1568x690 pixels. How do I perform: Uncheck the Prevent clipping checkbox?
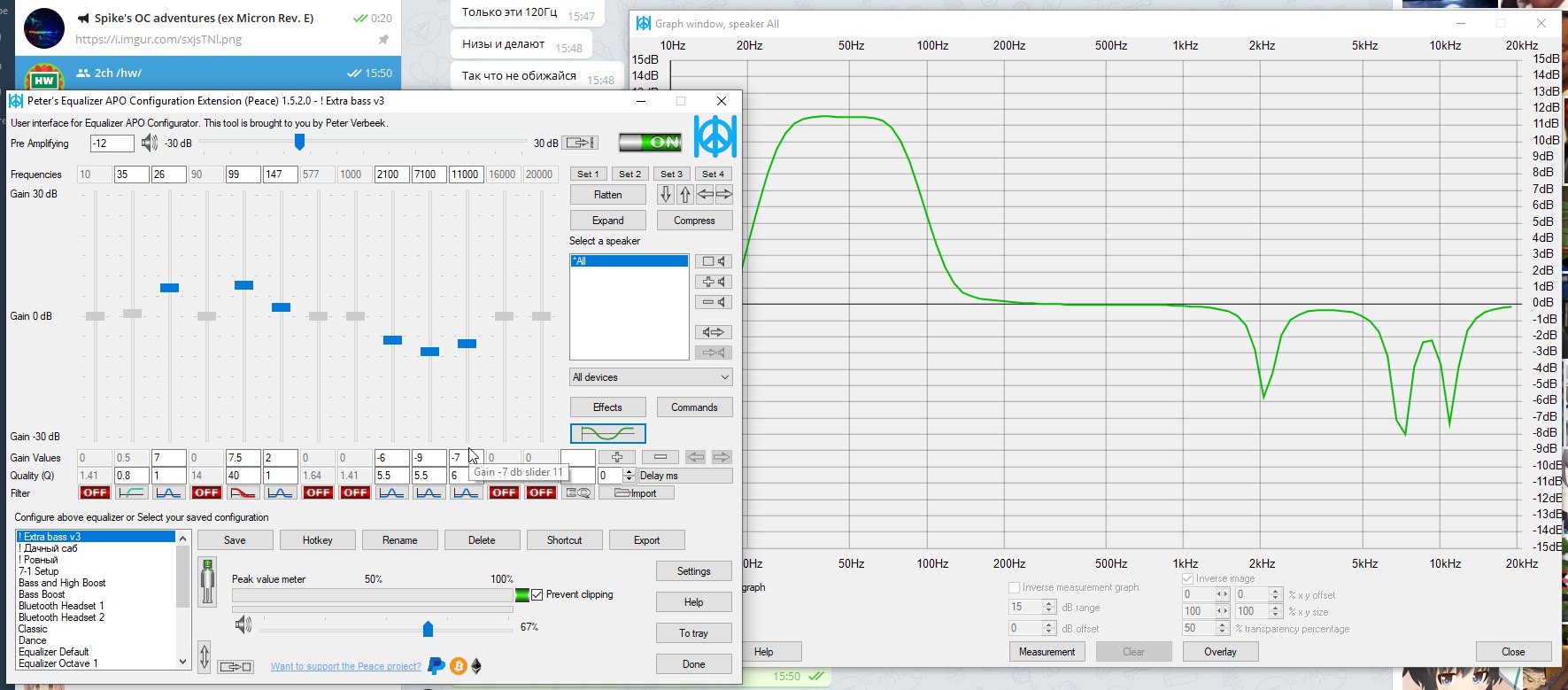(x=537, y=594)
